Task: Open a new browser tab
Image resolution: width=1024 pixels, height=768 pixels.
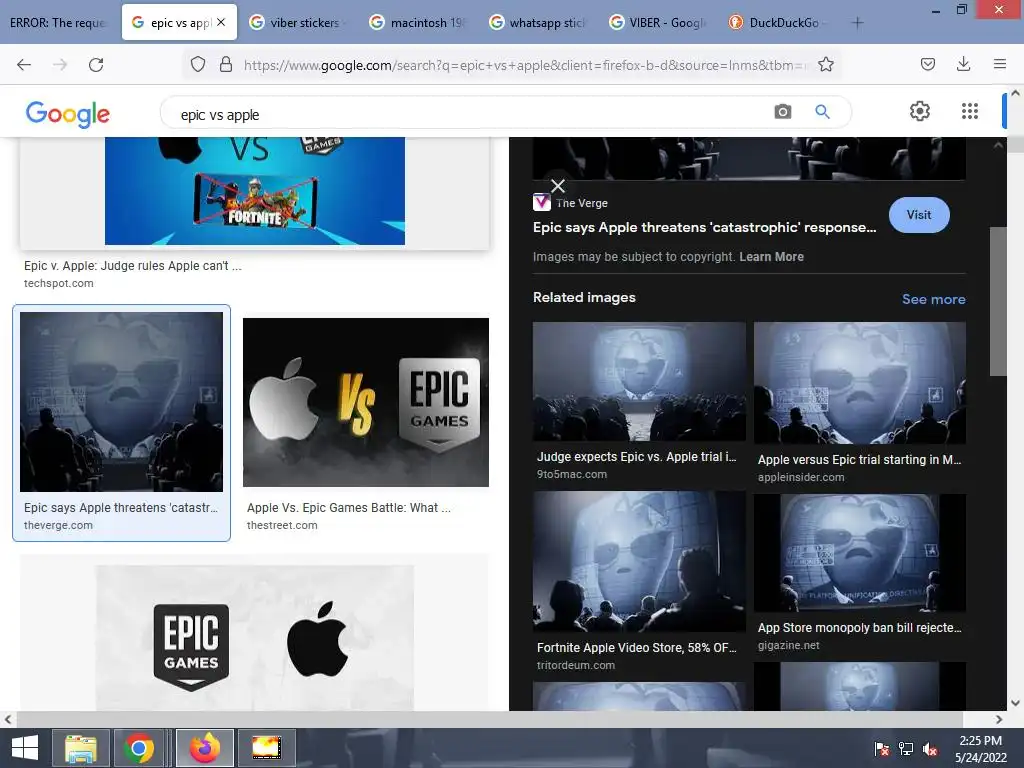Action: (x=857, y=23)
